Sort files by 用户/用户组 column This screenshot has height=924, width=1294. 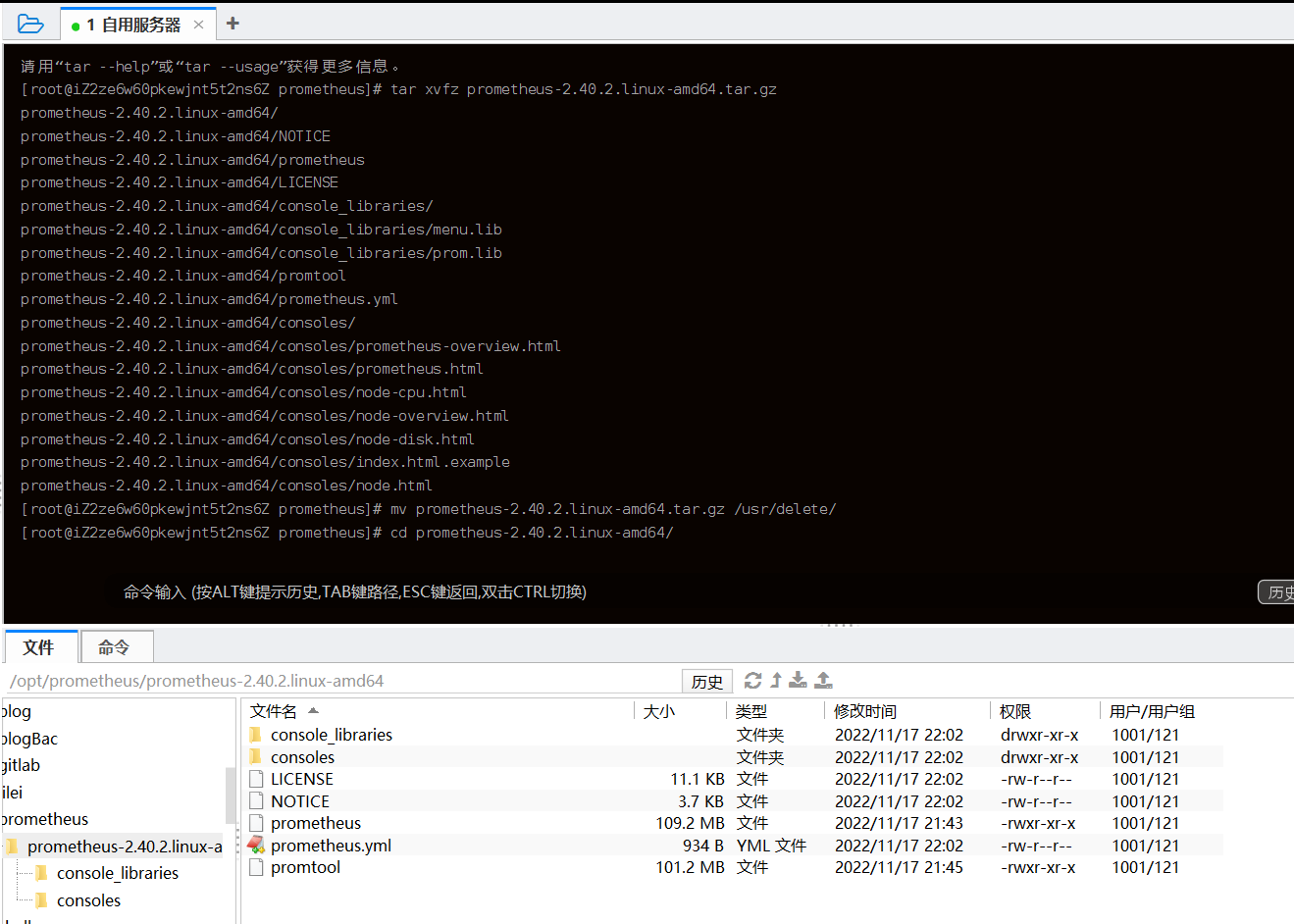tap(1152, 711)
